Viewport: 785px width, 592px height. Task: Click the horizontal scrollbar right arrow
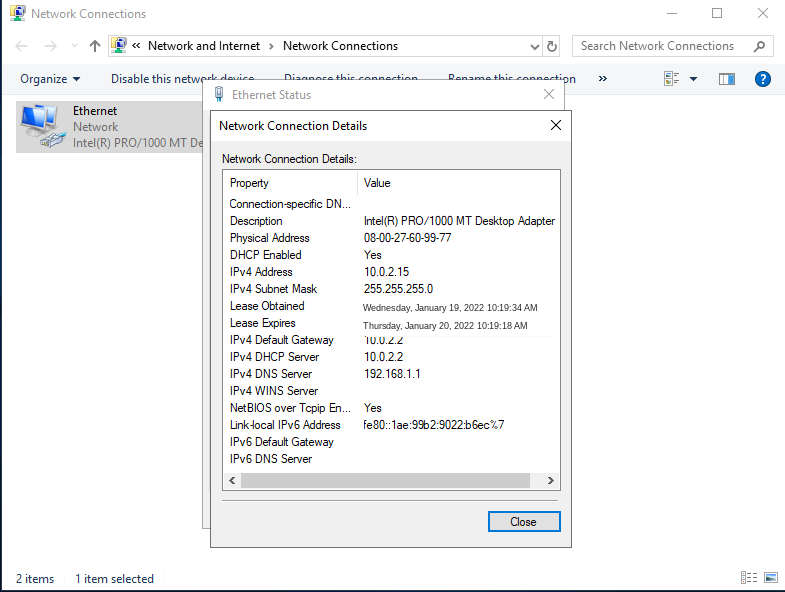[x=551, y=480]
